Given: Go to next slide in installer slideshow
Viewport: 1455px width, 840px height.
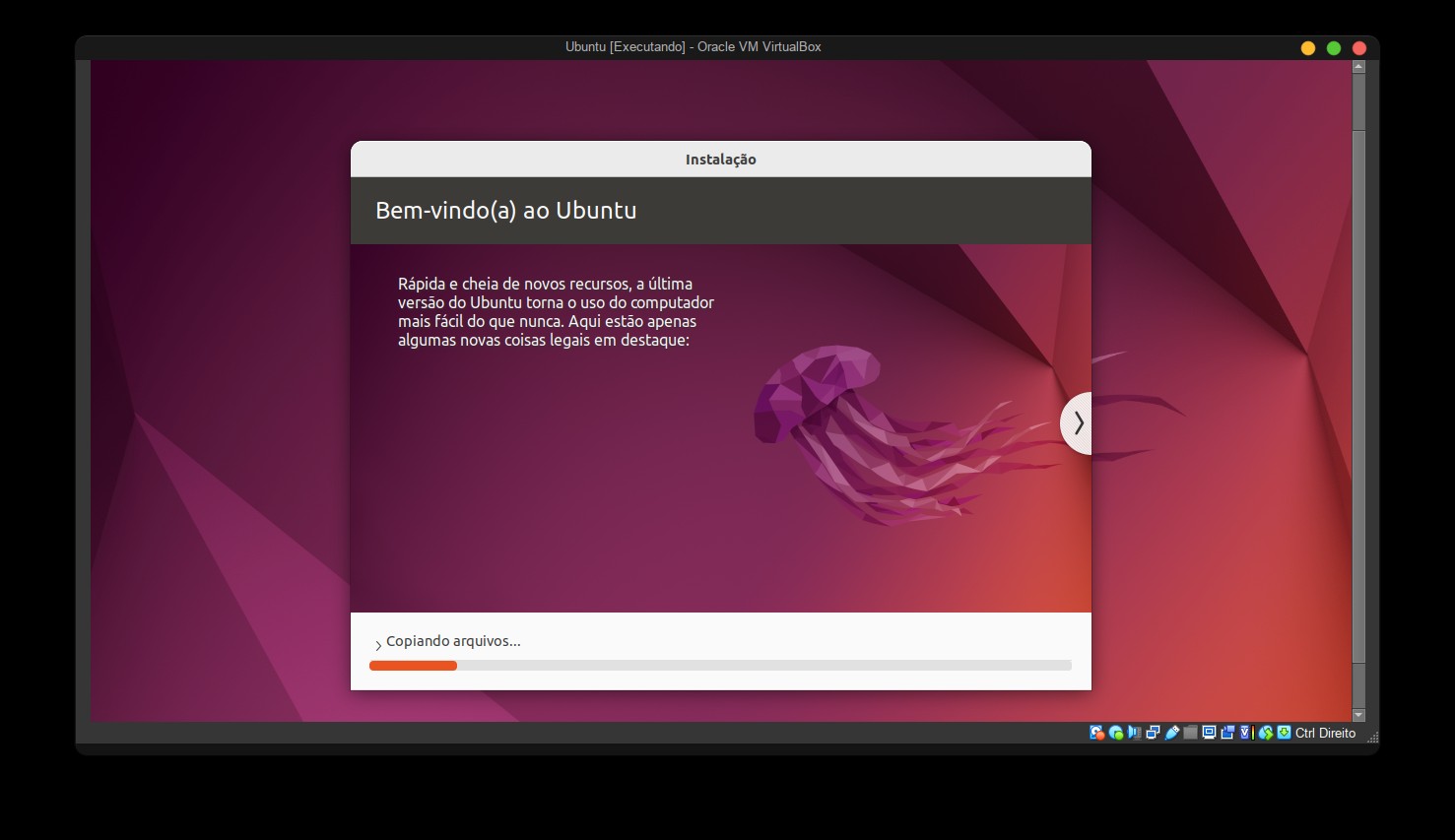Looking at the screenshot, I should point(1077,423).
